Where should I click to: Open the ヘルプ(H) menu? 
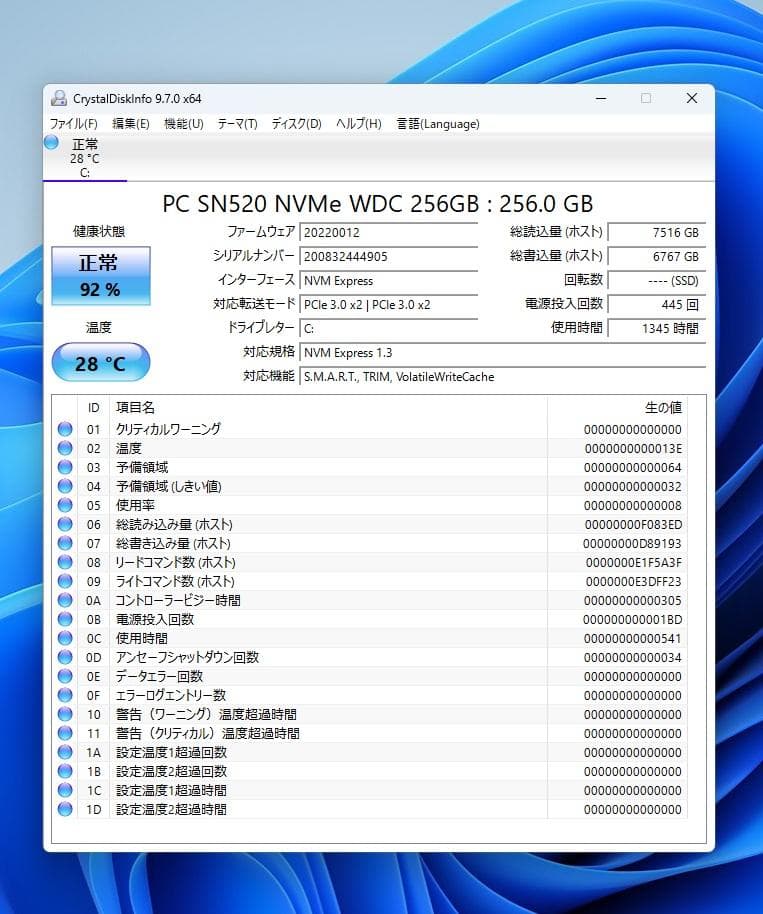point(358,124)
